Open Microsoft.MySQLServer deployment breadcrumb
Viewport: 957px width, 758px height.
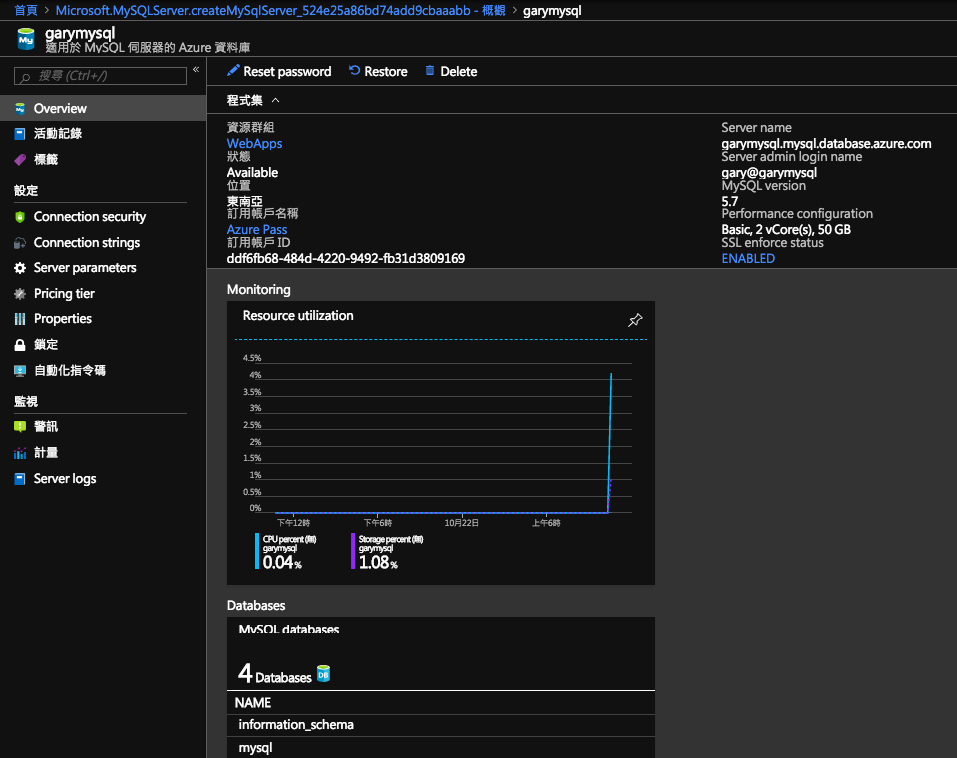tap(281, 10)
